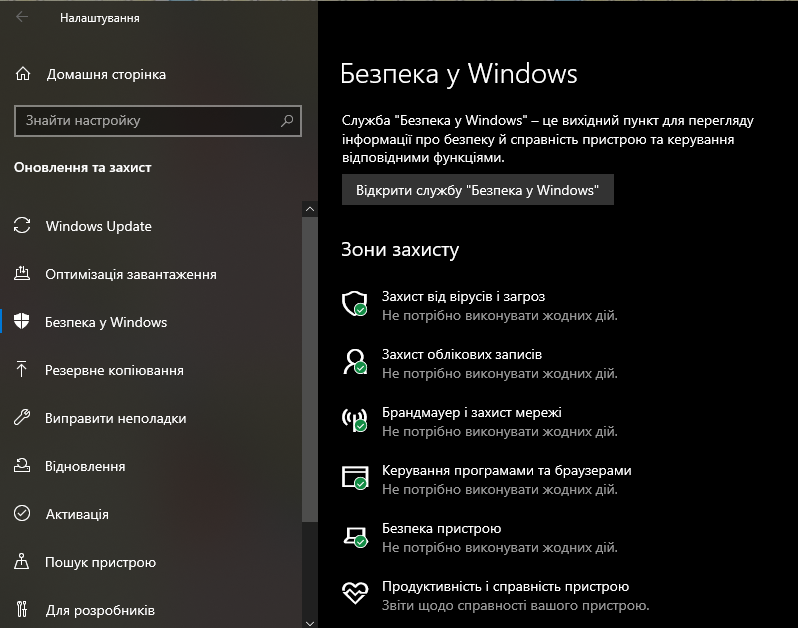Click the home icon beside Домашня сторінка

click(x=22, y=74)
